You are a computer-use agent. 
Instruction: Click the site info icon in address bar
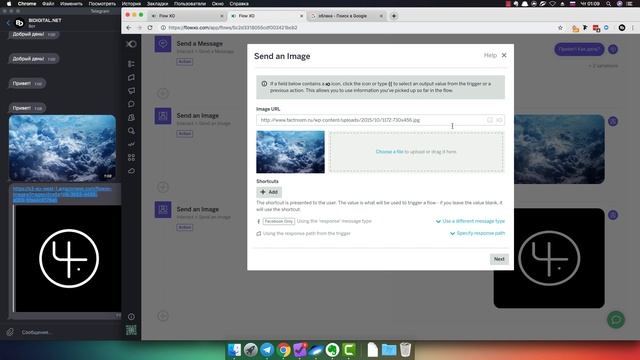click(x=163, y=27)
